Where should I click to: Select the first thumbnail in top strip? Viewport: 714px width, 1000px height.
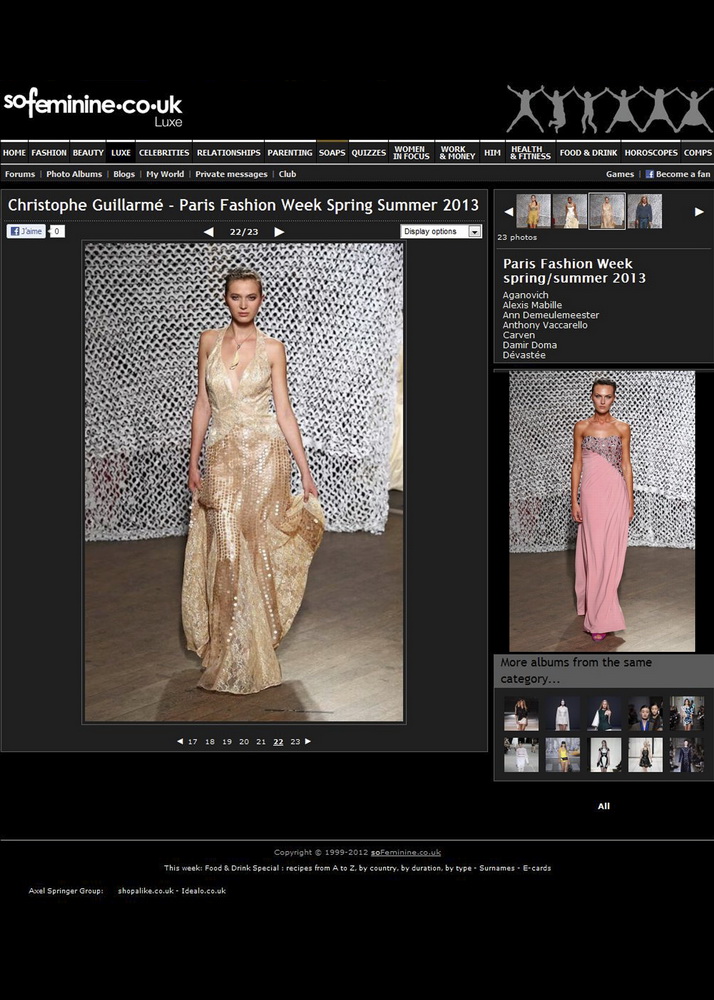(x=533, y=211)
